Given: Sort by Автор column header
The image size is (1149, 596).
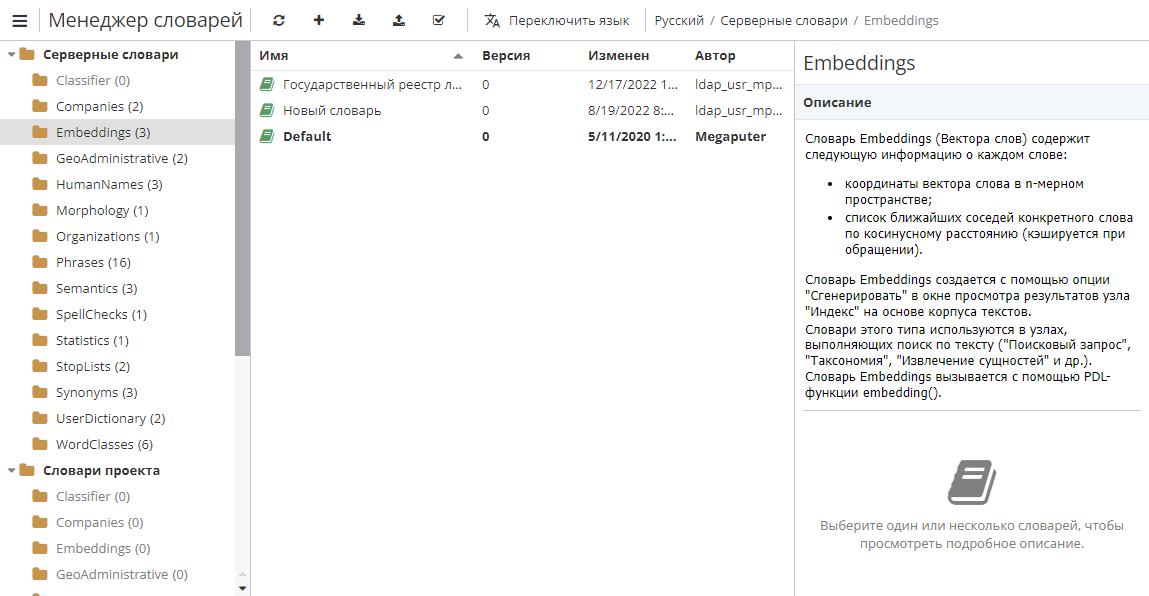Looking at the screenshot, I should click(715, 56).
